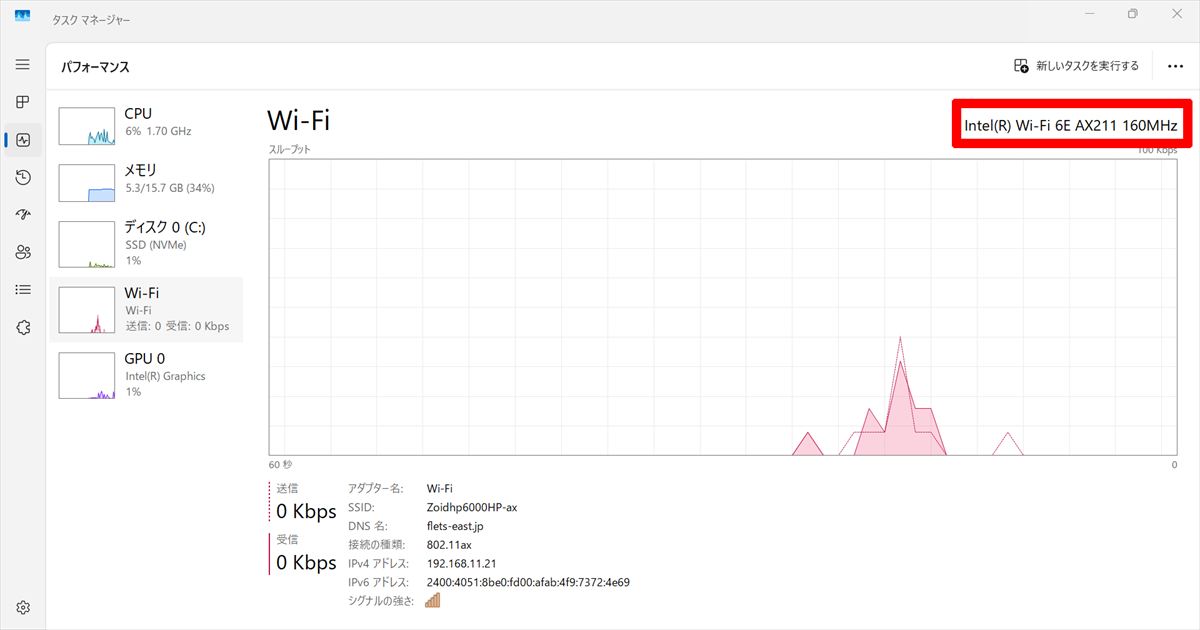Open the Users page icon
This screenshot has width=1200, height=630.
coord(23,252)
